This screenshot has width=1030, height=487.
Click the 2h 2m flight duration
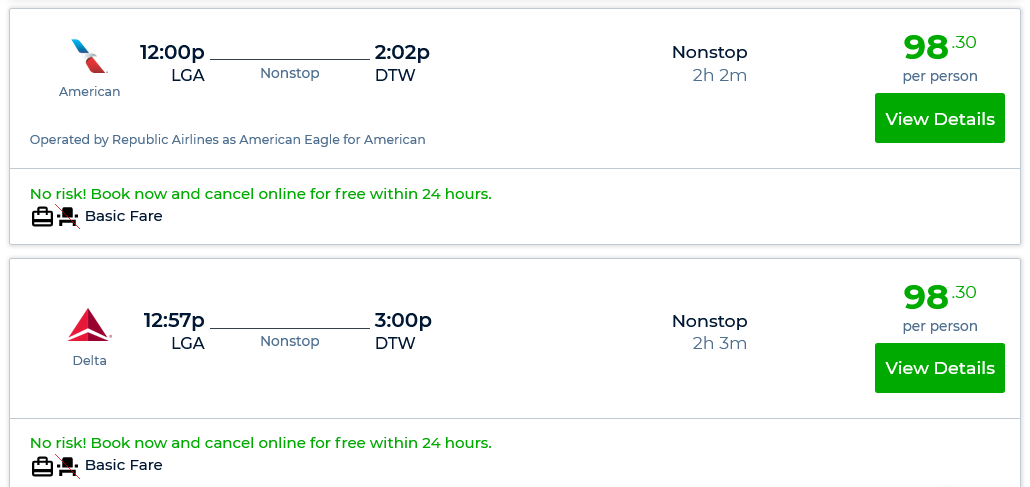(719, 75)
